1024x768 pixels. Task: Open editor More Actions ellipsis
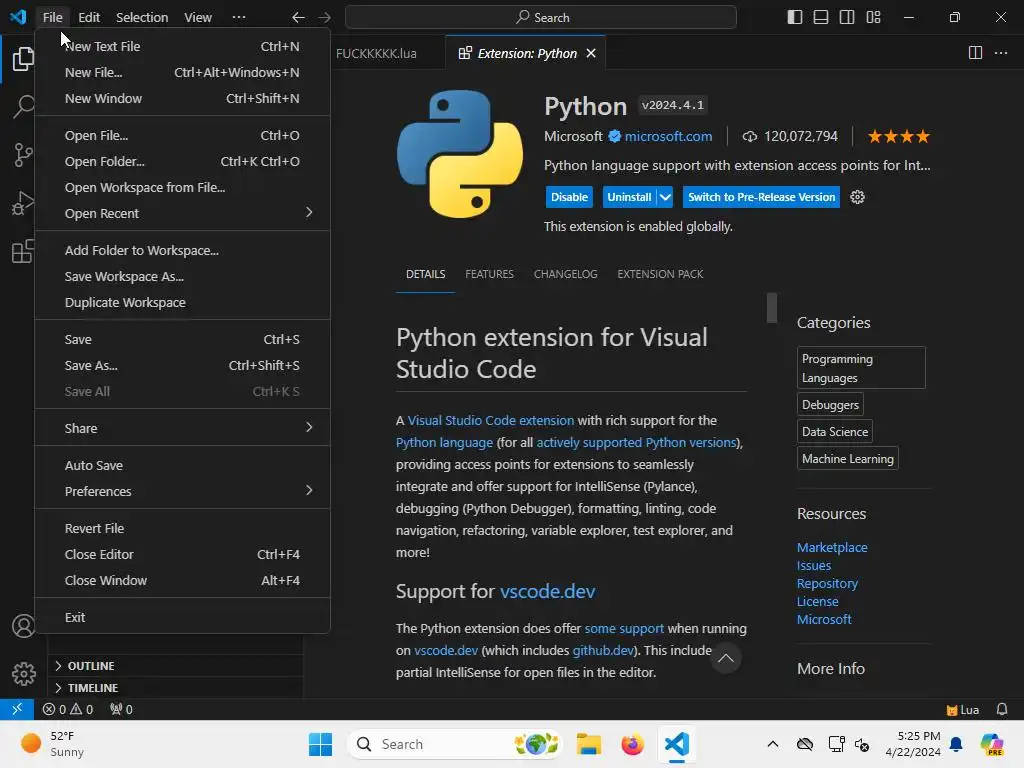[x=1001, y=53]
